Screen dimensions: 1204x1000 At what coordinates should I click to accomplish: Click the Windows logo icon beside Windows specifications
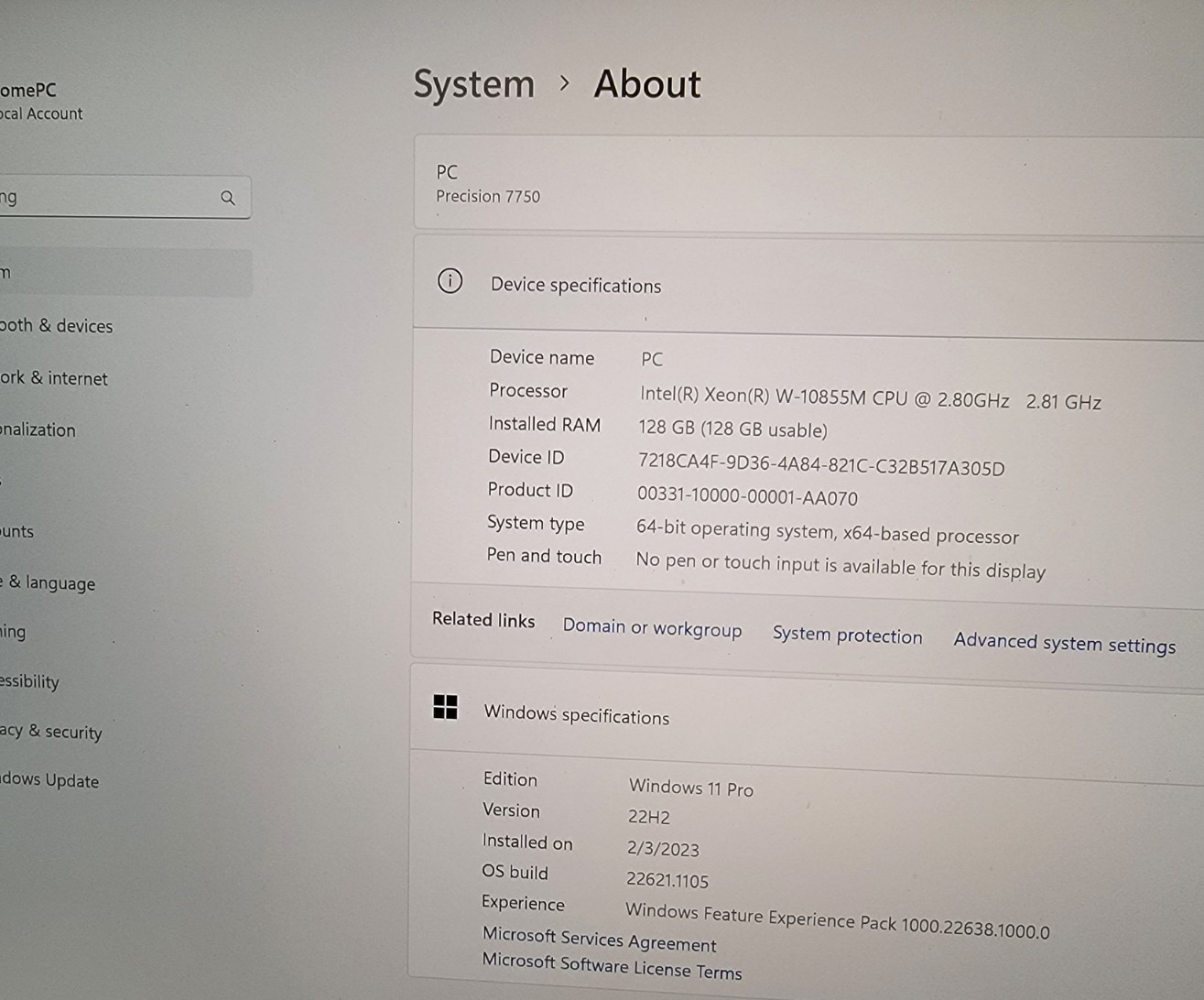tap(445, 707)
